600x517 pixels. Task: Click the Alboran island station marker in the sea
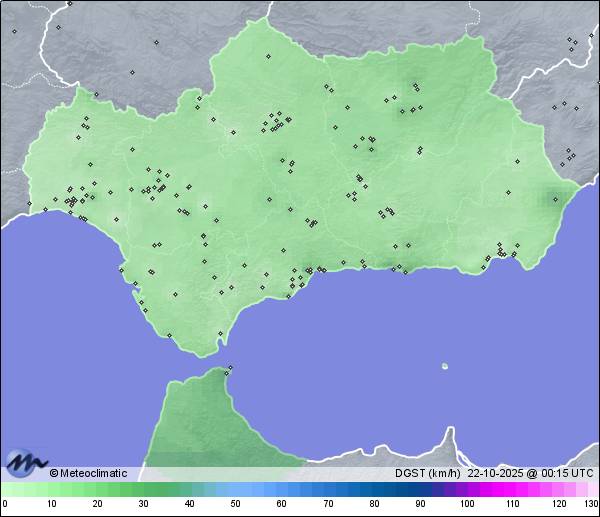[445, 366]
